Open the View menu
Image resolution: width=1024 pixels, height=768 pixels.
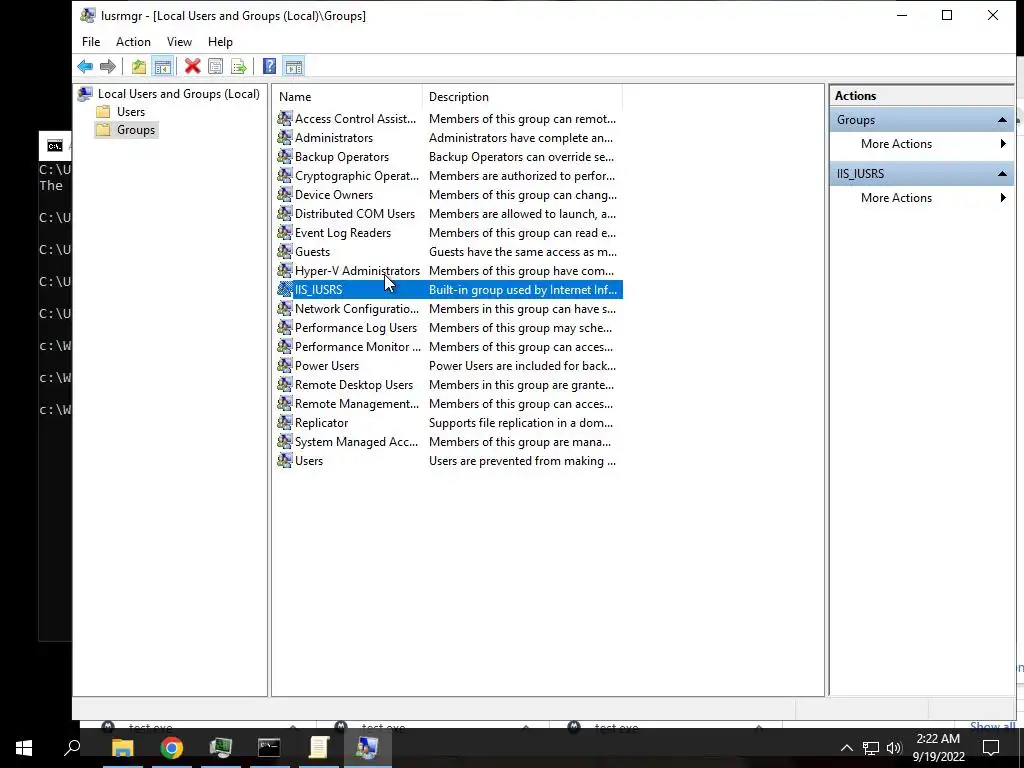179,42
